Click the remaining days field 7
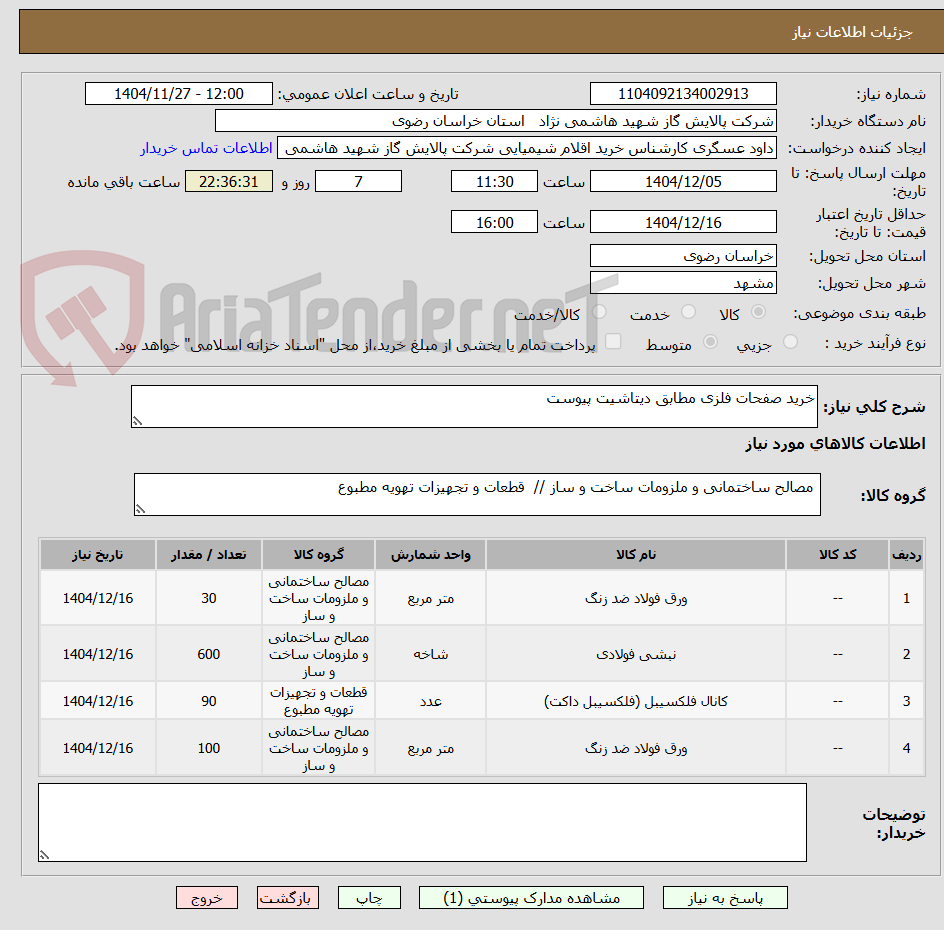Screen dimensions: 944x930 (x=358, y=181)
